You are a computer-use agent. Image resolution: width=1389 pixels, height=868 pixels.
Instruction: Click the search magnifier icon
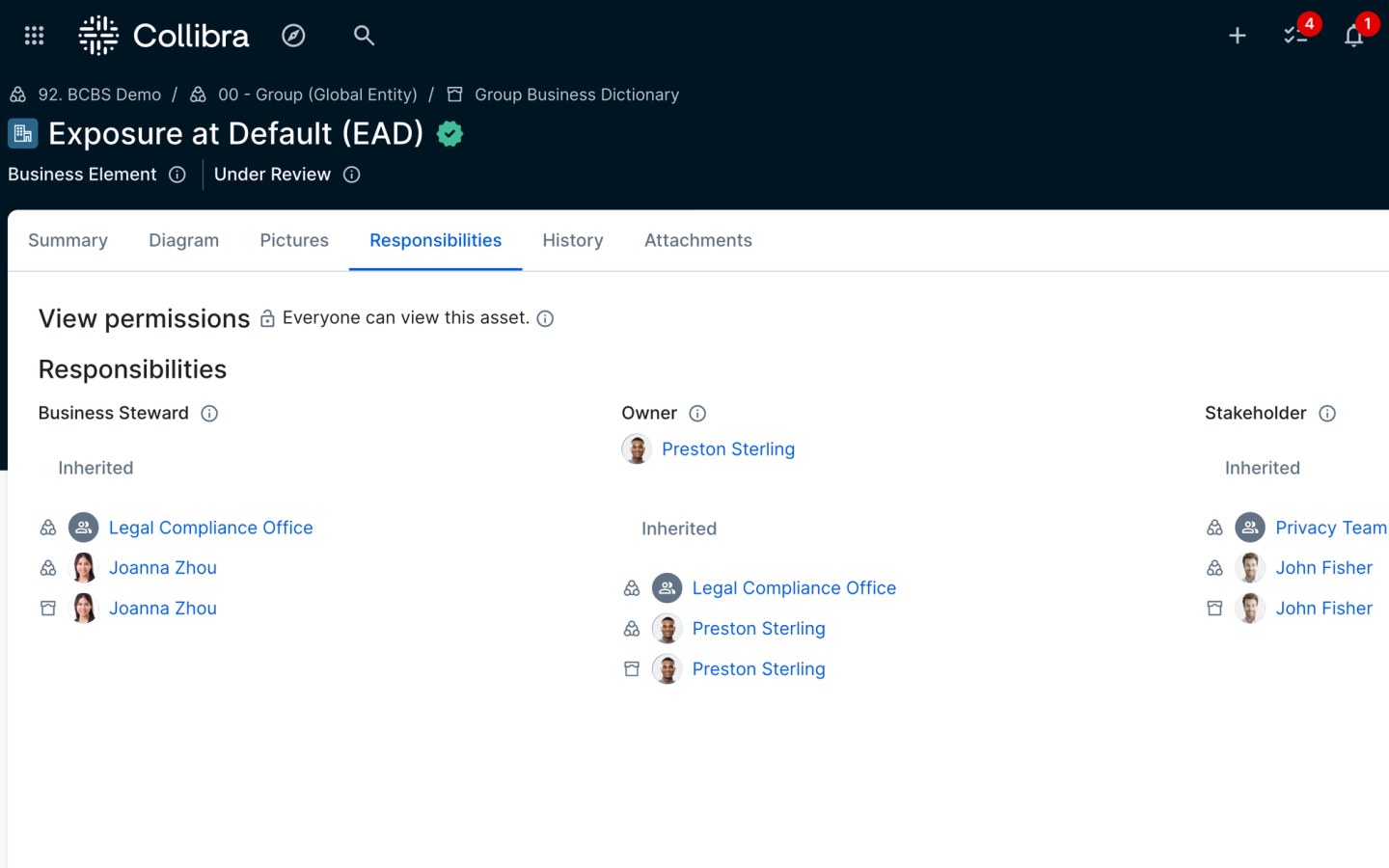[364, 36]
